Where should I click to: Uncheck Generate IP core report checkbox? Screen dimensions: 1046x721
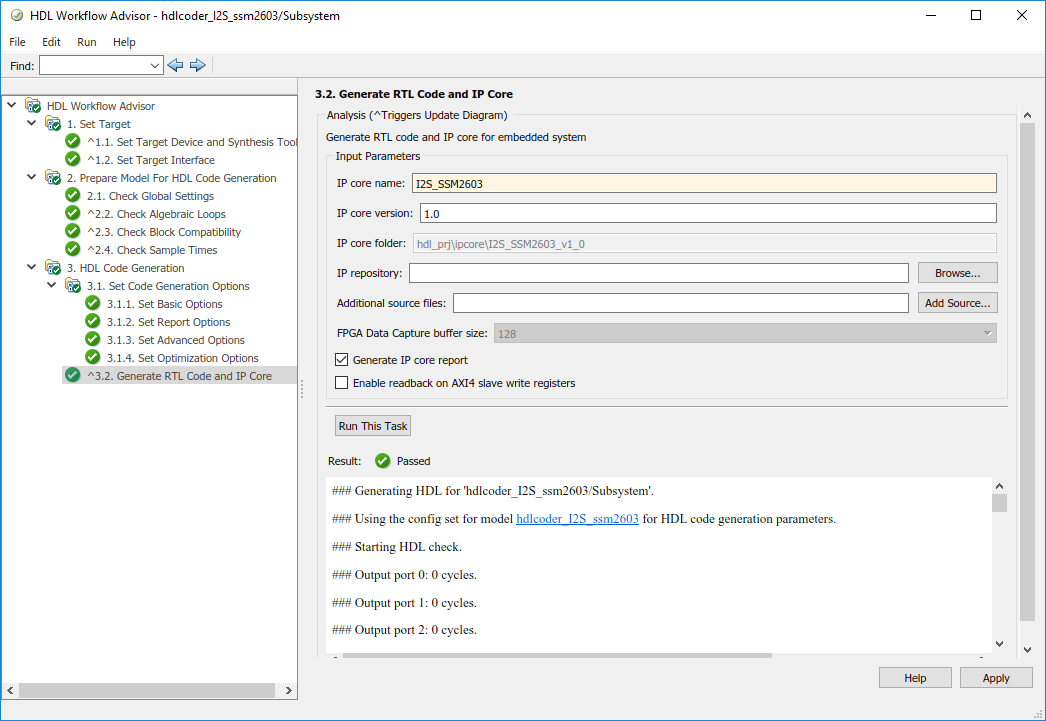(342, 360)
